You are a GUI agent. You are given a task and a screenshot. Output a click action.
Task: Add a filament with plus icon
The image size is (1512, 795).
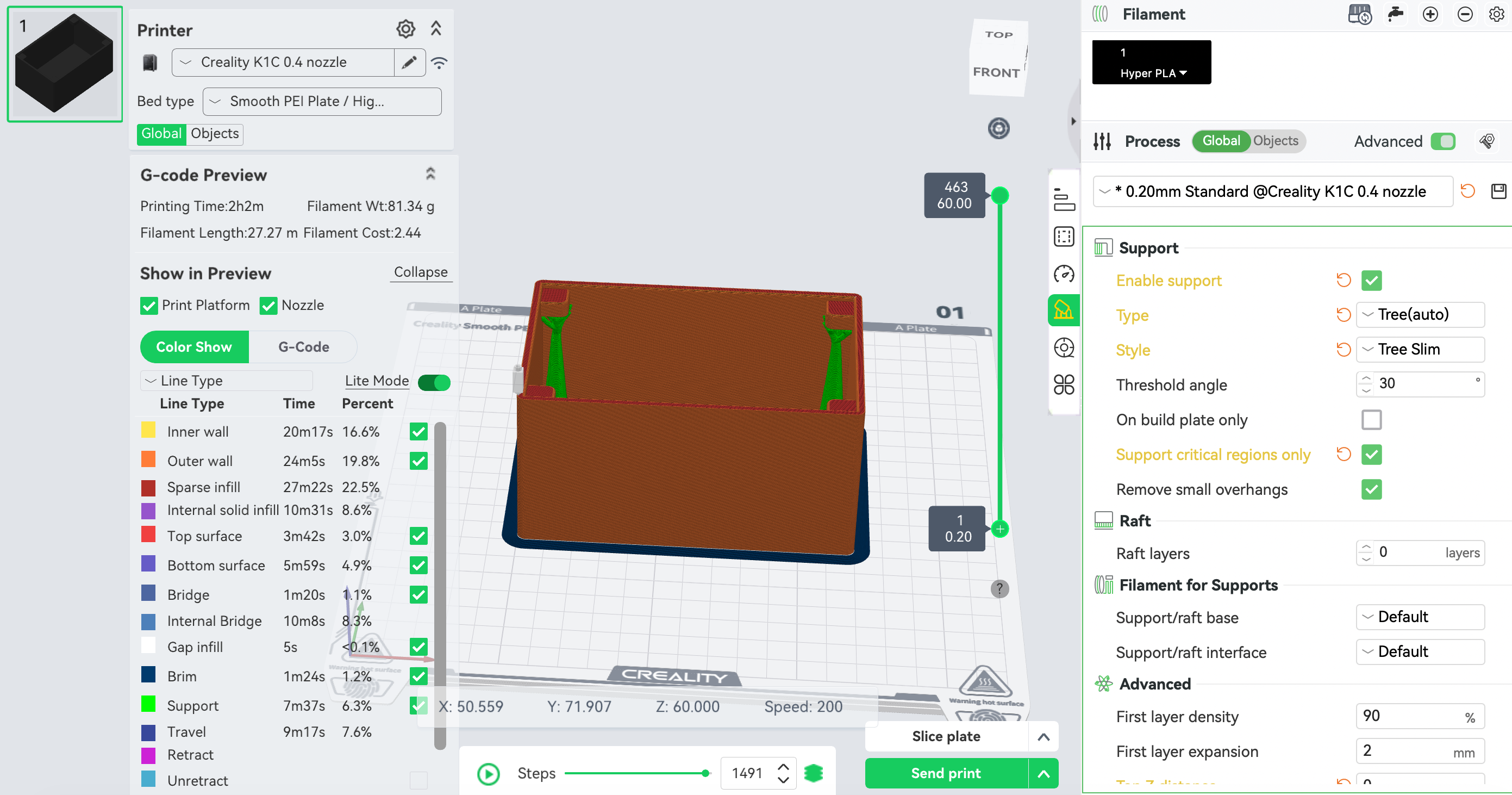[x=1430, y=14]
